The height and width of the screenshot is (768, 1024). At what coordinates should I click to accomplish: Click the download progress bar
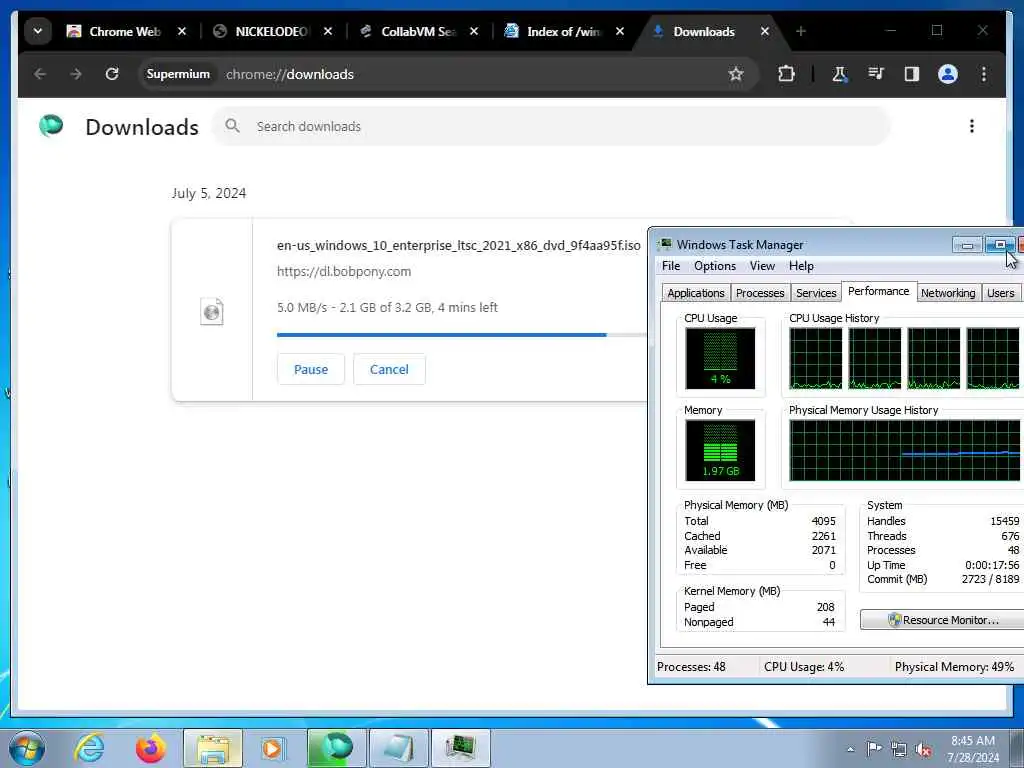462,335
